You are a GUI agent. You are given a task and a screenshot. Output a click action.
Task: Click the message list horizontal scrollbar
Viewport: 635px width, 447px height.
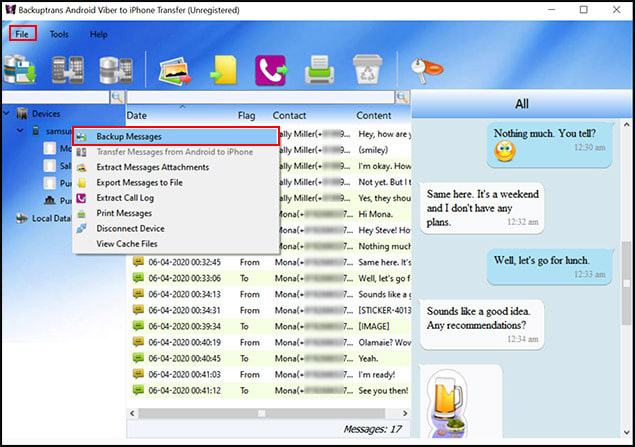point(264,412)
